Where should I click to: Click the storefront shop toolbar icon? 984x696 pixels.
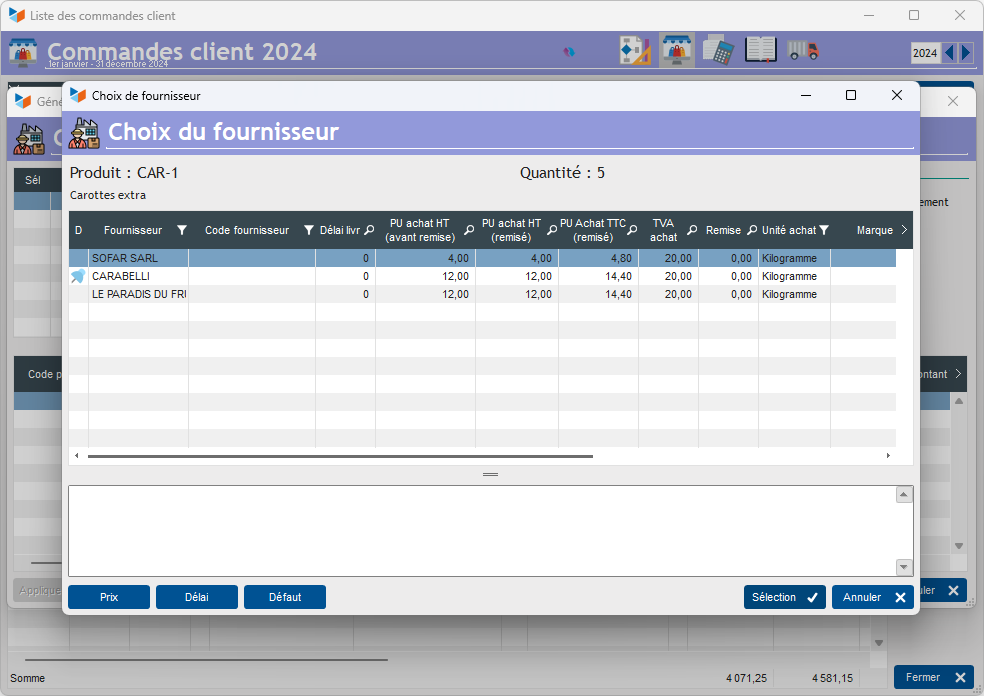(x=677, y=50)
